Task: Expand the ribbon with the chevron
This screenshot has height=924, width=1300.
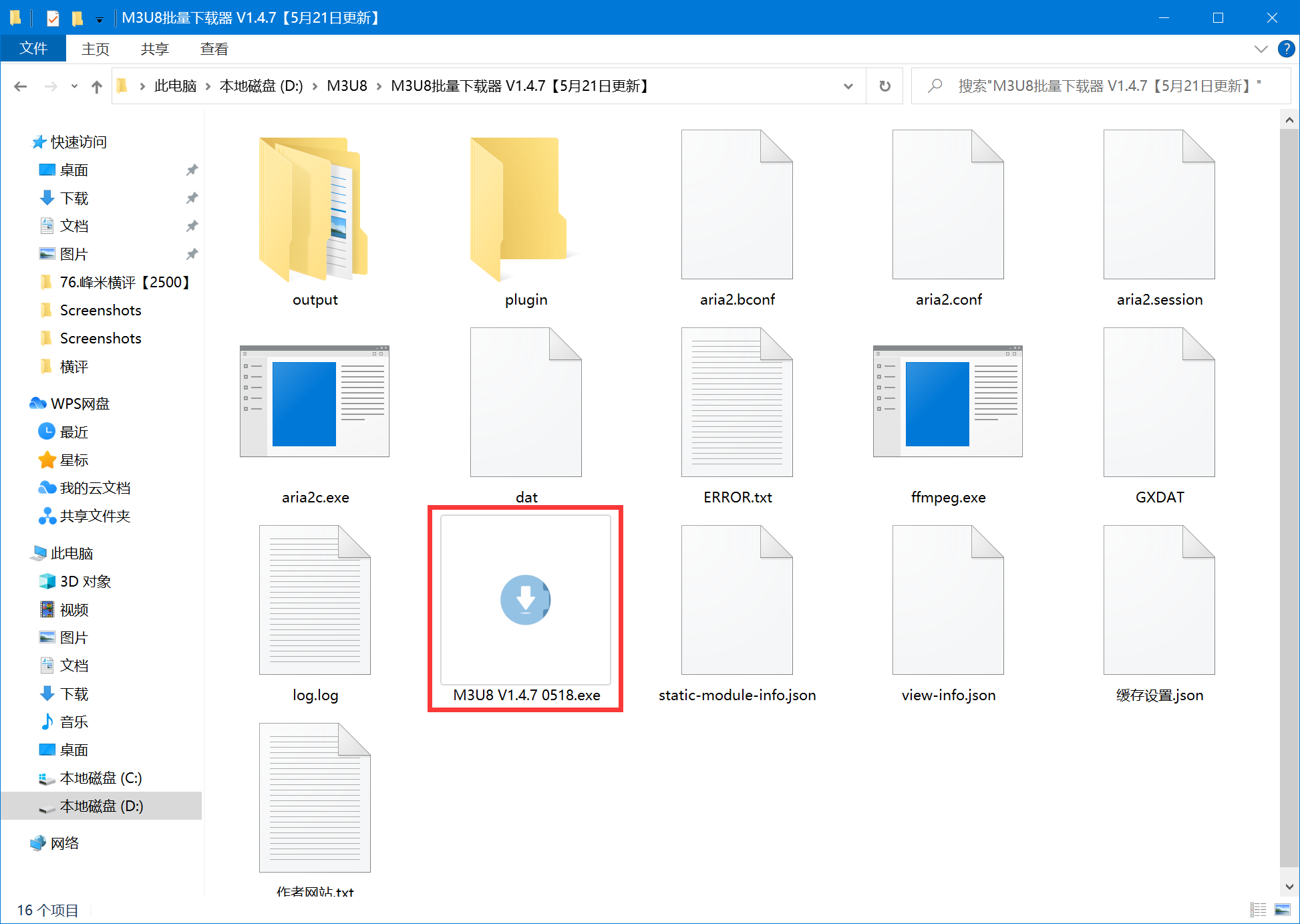Action: tap(1261, 49)
